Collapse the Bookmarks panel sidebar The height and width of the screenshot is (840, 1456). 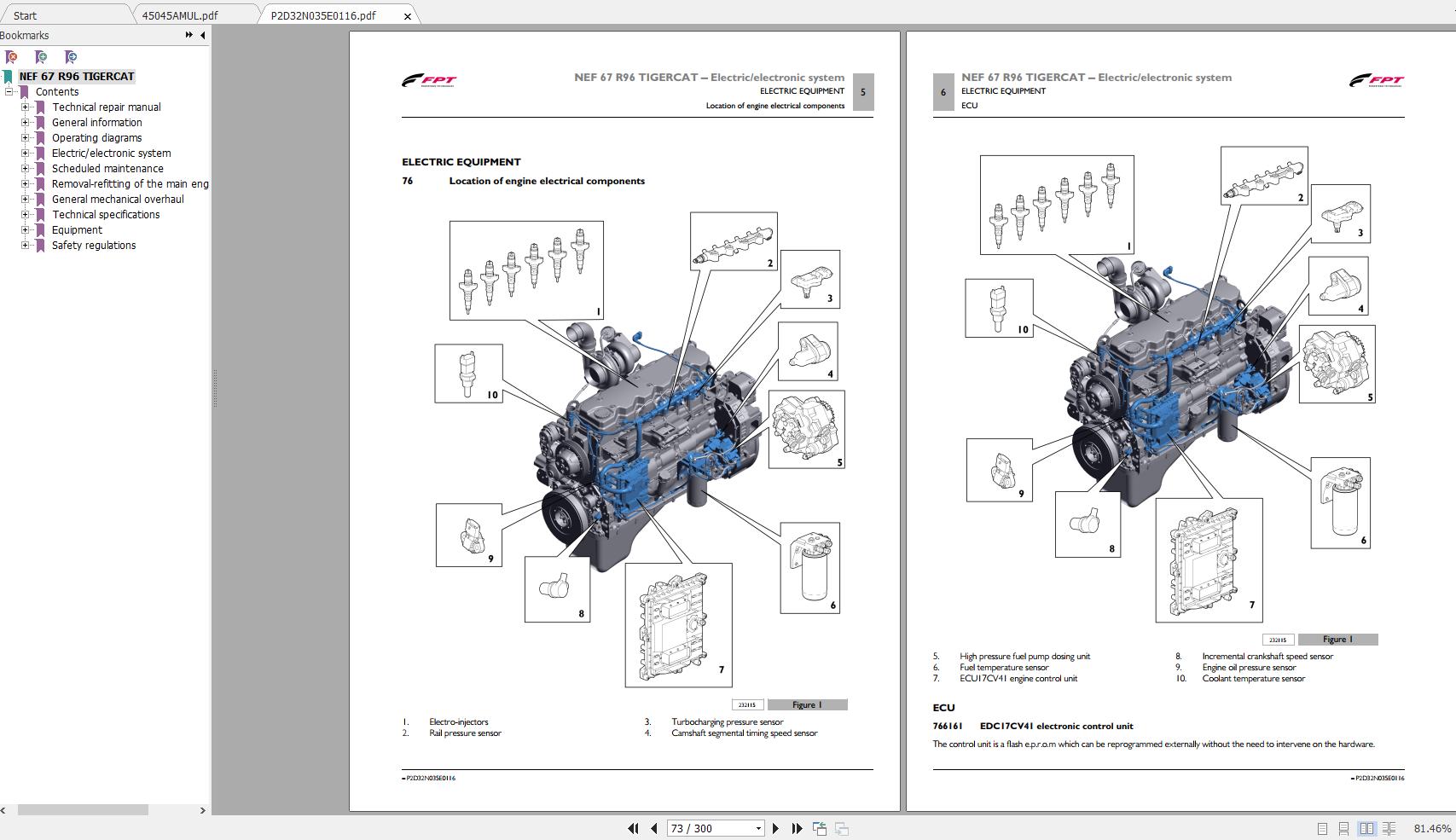[201, 36]
